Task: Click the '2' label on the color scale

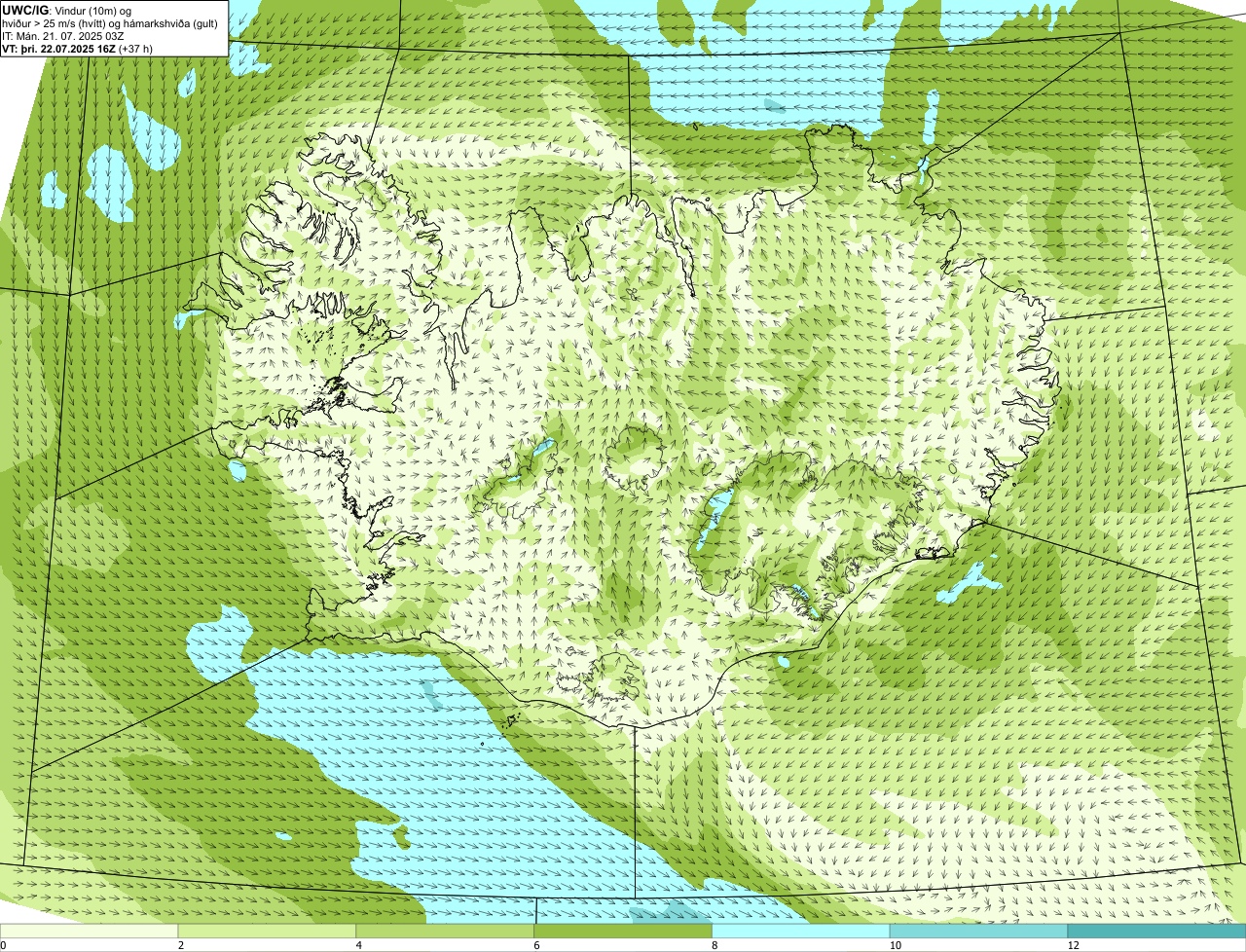Action: point(180,945)
